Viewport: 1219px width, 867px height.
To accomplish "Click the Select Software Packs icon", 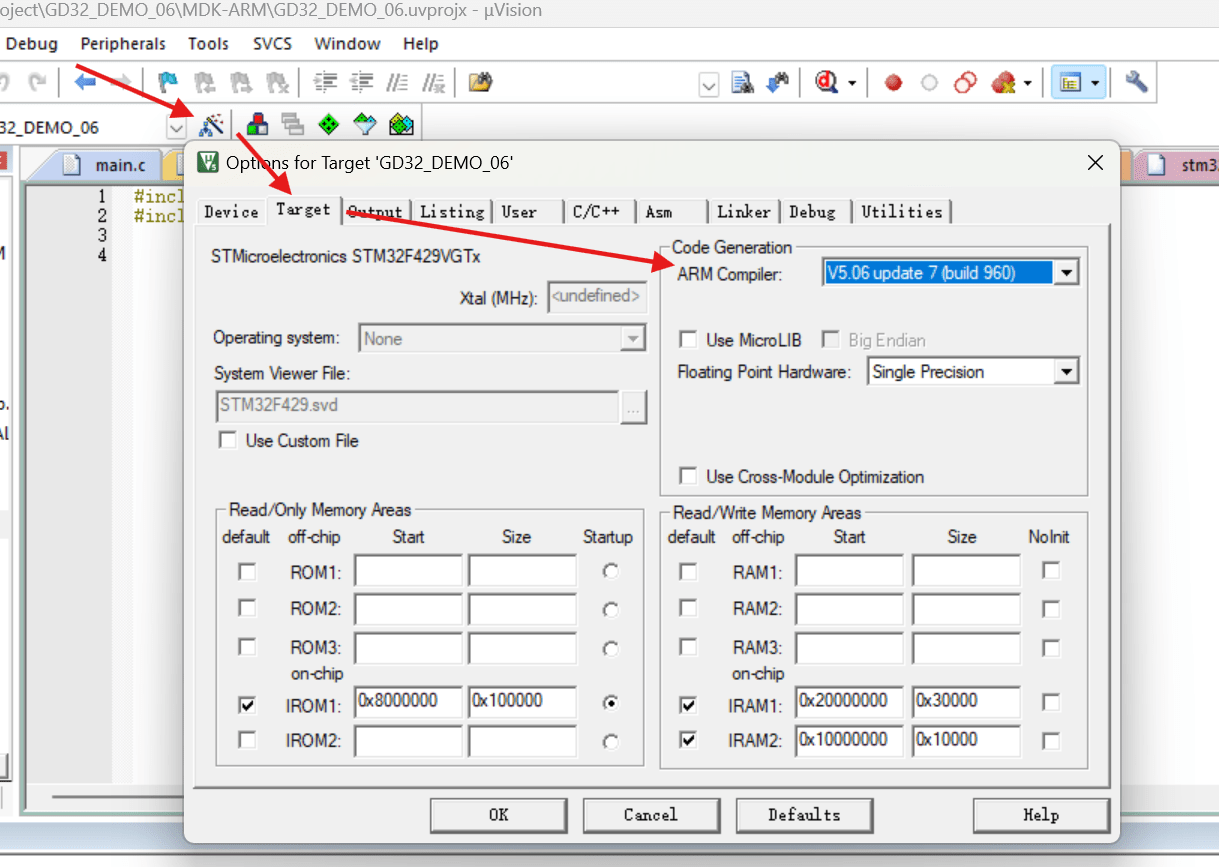I will coord(365,124).
